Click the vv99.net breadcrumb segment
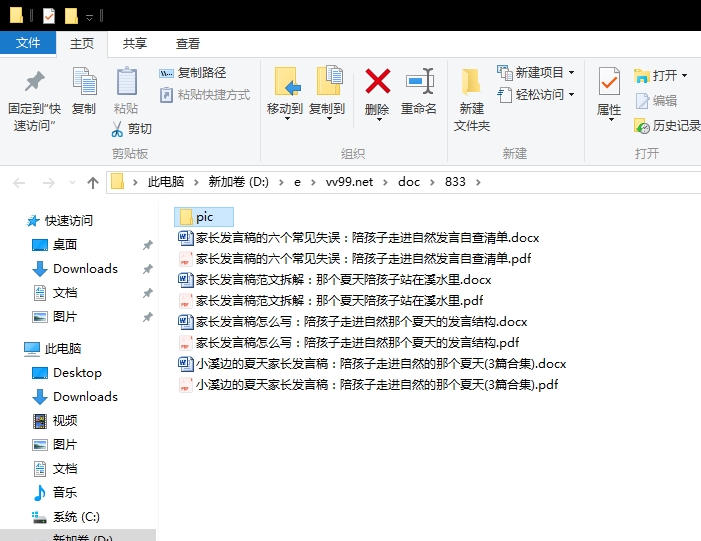Screen dimensions: 701x541 click(349, 182)
